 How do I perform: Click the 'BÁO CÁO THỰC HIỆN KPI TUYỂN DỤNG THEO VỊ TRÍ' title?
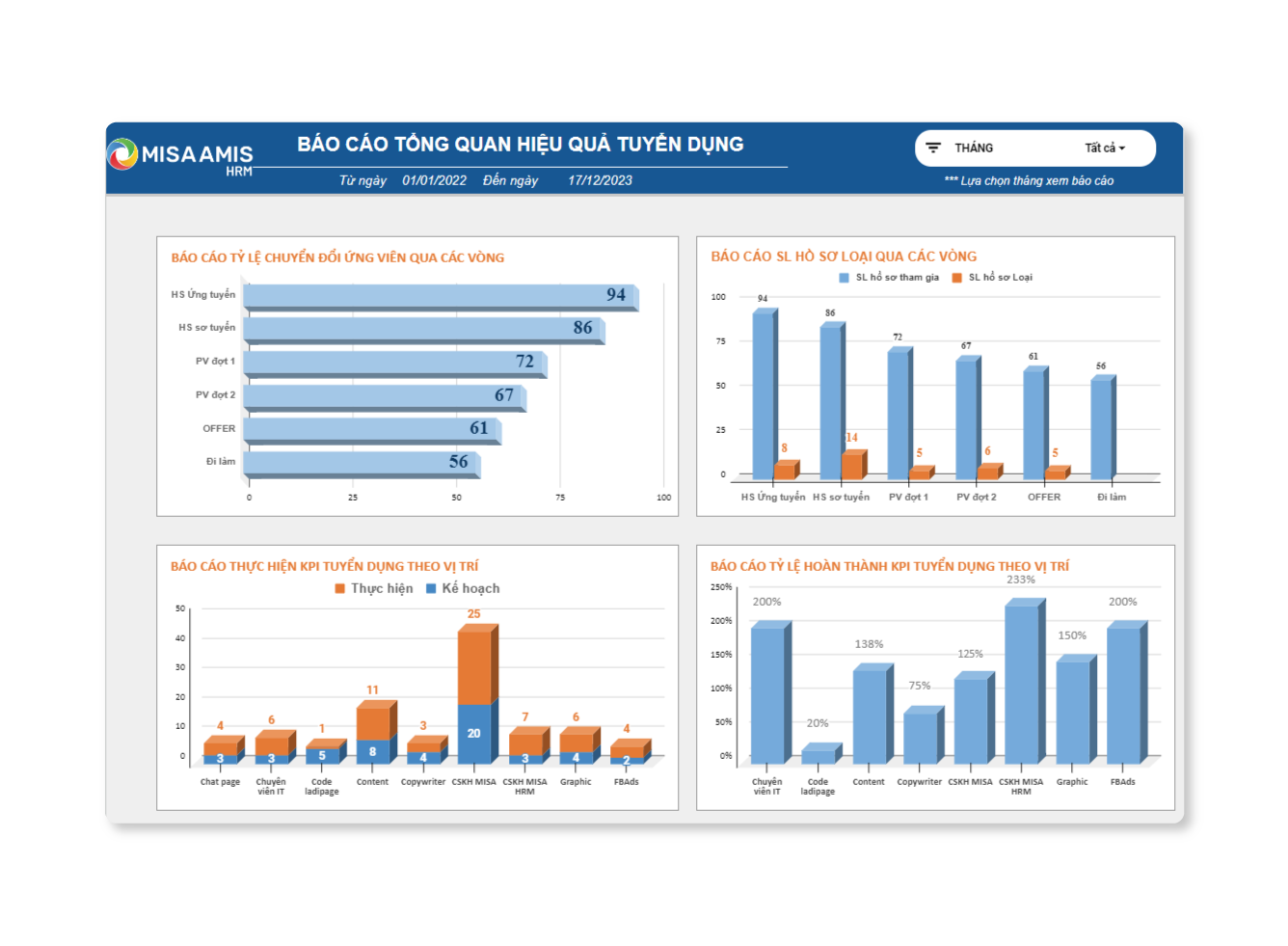coord(324,566)
